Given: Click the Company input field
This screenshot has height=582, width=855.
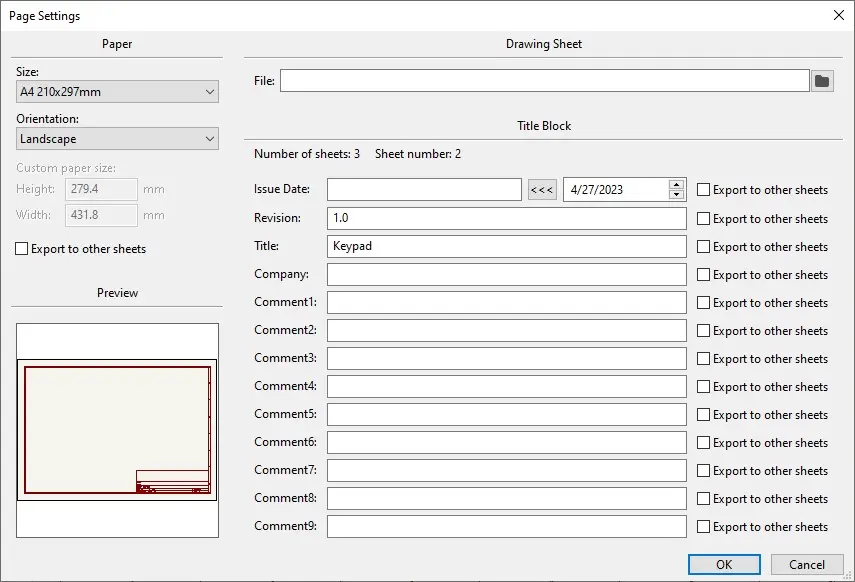Looking at the screenshot, I should coord(507,274).
